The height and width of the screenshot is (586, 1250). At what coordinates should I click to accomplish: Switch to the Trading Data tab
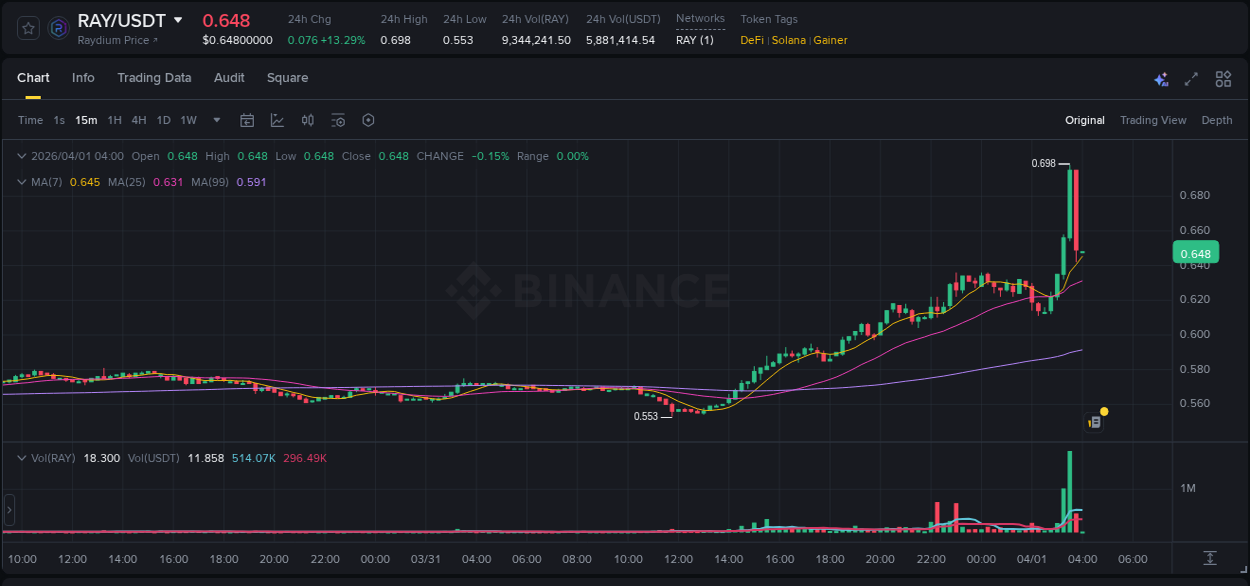coord(154,78)
